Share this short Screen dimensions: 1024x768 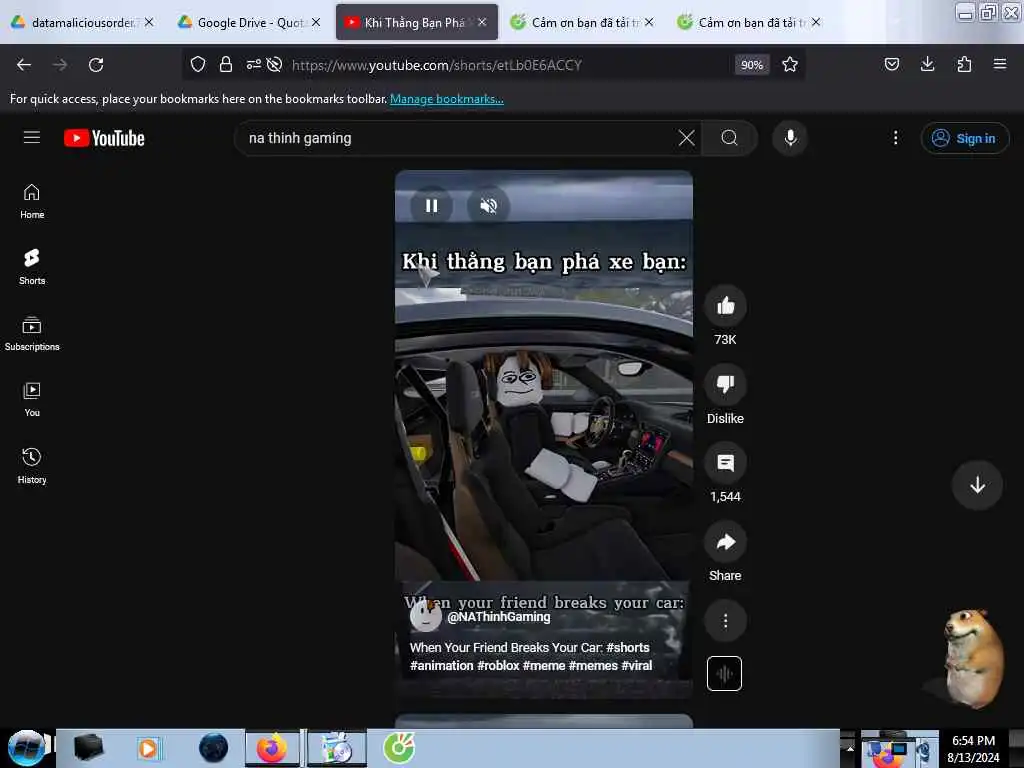[725, 542]
